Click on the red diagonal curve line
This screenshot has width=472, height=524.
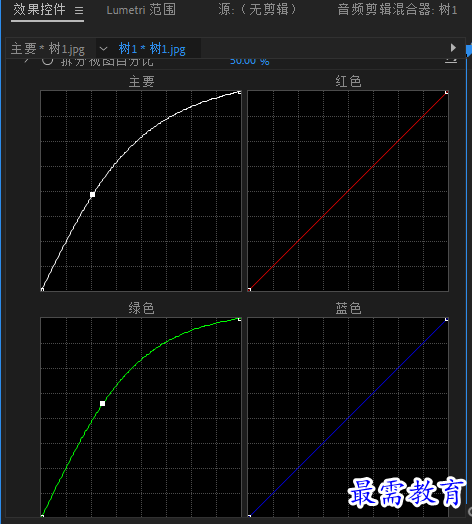(x=348, y=190)
